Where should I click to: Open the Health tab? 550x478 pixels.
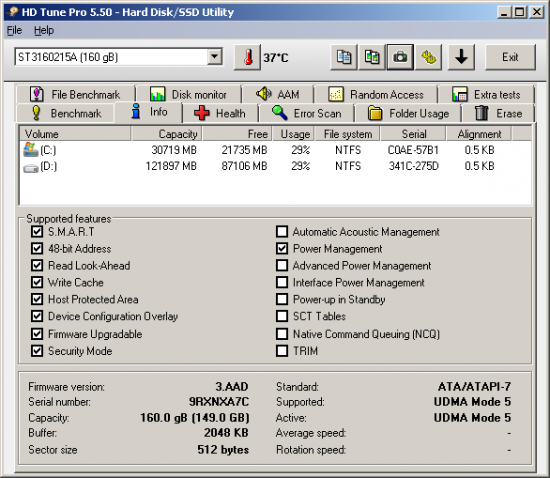[x=220, y=113]
